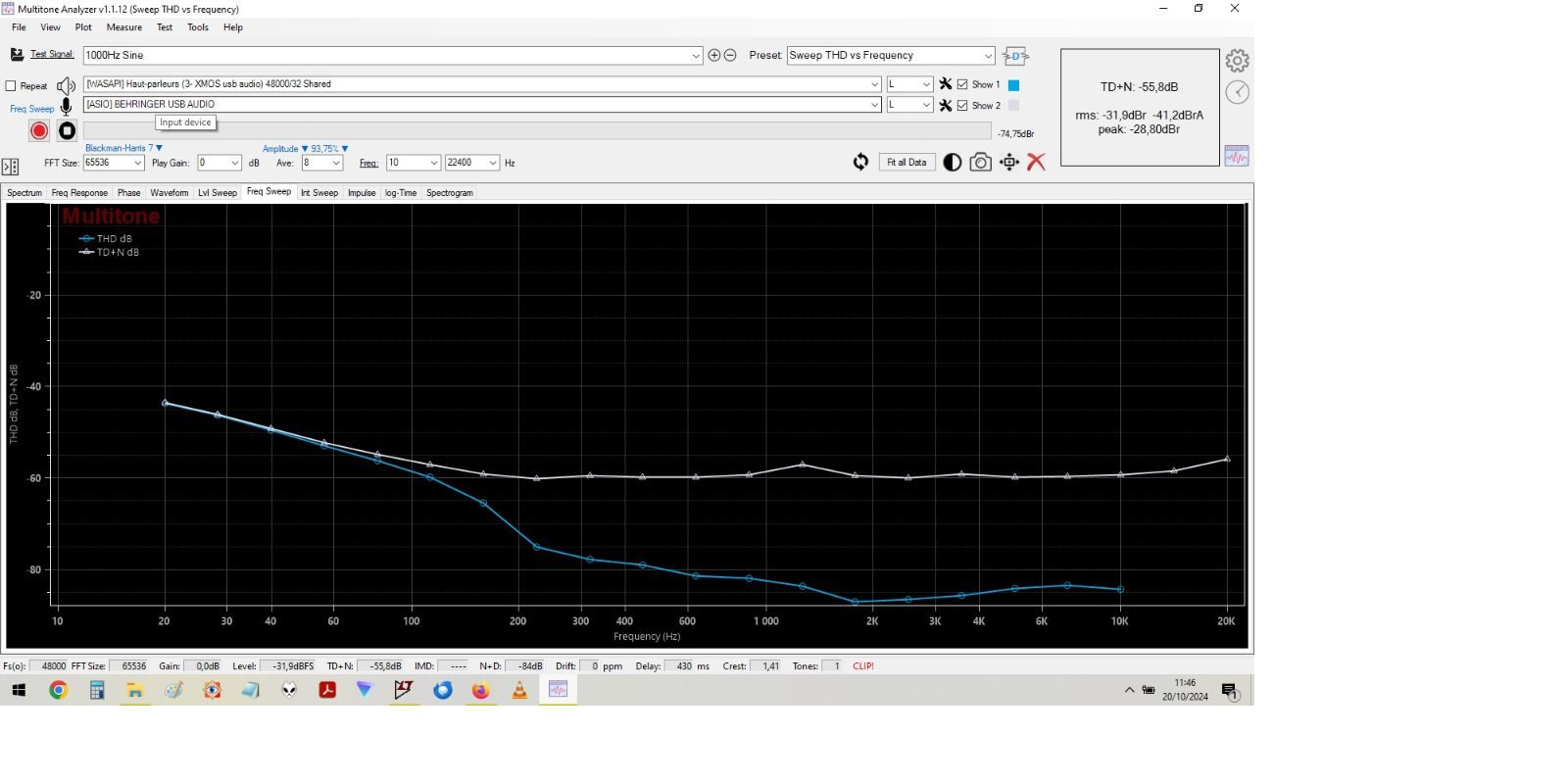Image resolution: width=1568 pixels, height=784 pixels.
Task: Switch to the Freq Response tab
Action: click(x=79, y=193)
